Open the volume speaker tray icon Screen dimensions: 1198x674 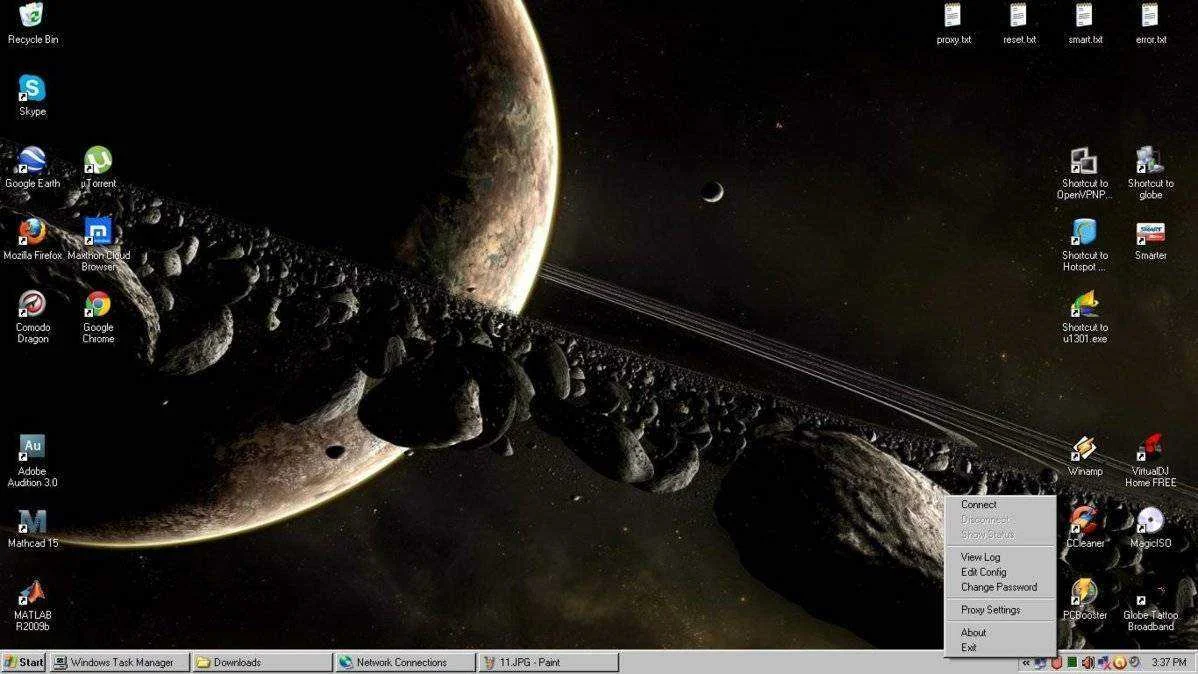(x=1088, y=663)
